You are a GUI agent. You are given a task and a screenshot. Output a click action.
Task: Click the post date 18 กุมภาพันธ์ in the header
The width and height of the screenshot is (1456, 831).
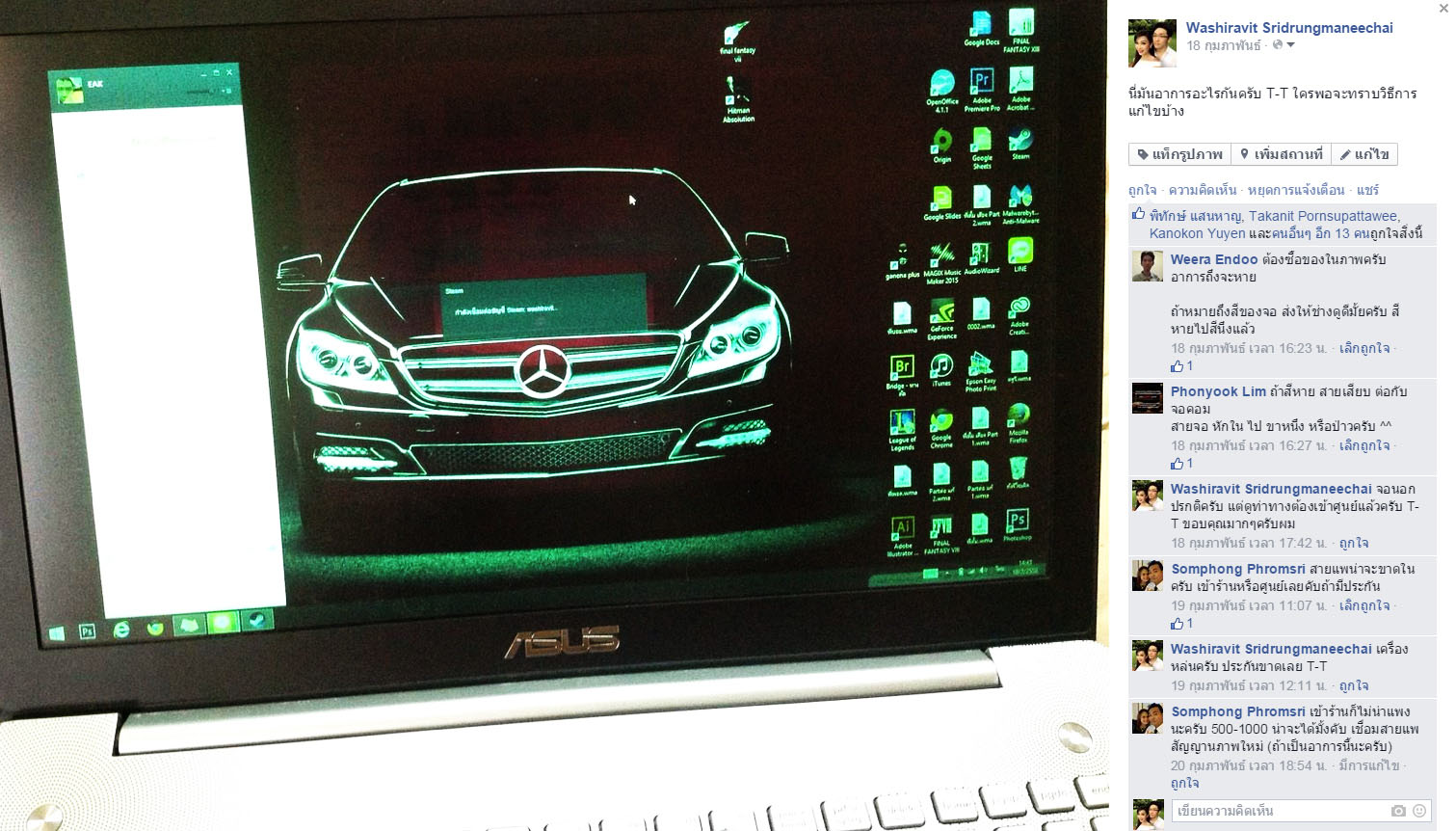coord(1224,45)
